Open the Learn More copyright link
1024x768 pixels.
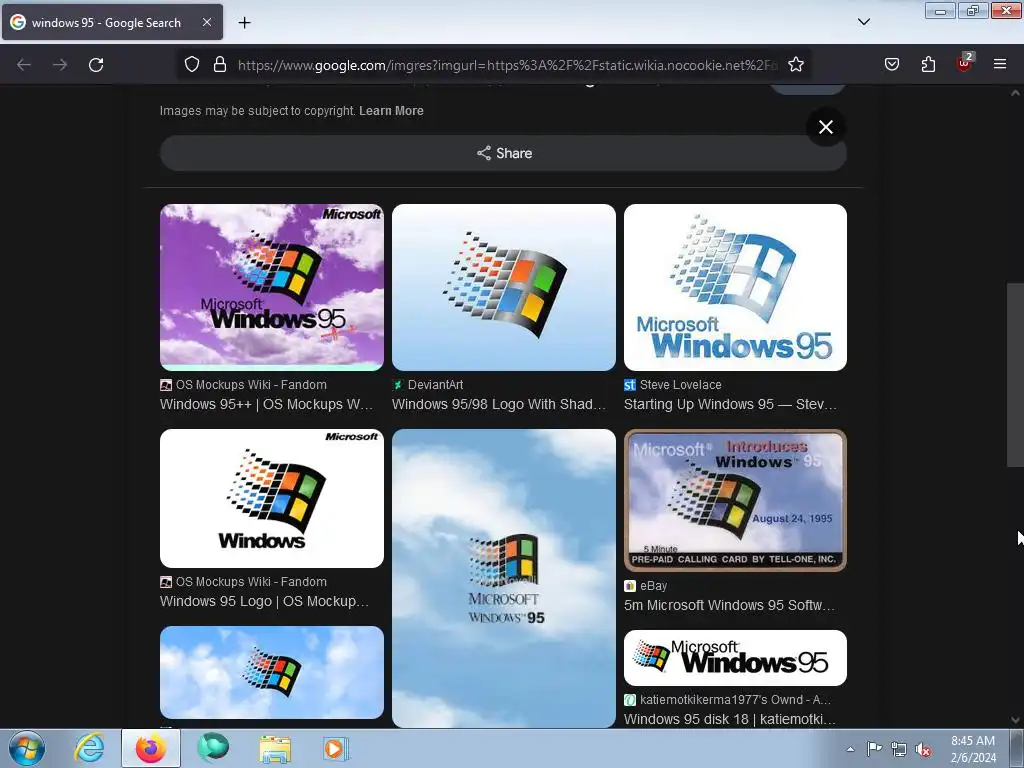click(391, 110)
